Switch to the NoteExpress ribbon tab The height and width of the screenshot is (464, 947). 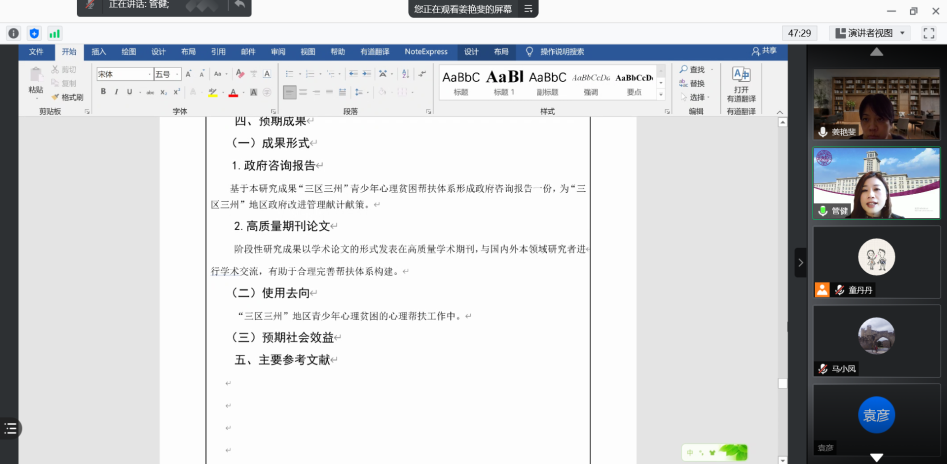[x=426, y=51]
